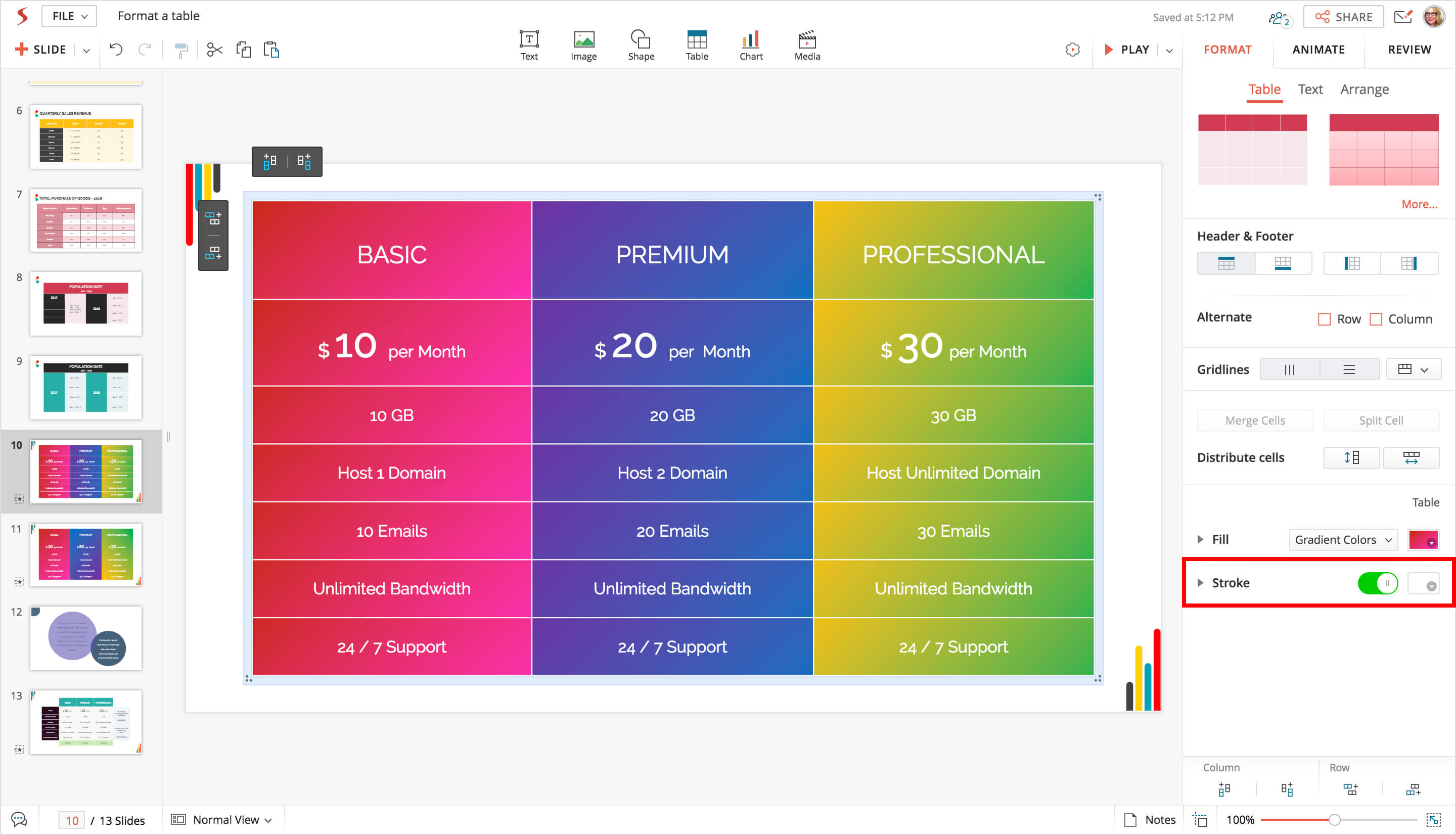The height and width of the screenshot is (835, 1456).
Task: Click the Undo arrow icon
Action: 116,50
